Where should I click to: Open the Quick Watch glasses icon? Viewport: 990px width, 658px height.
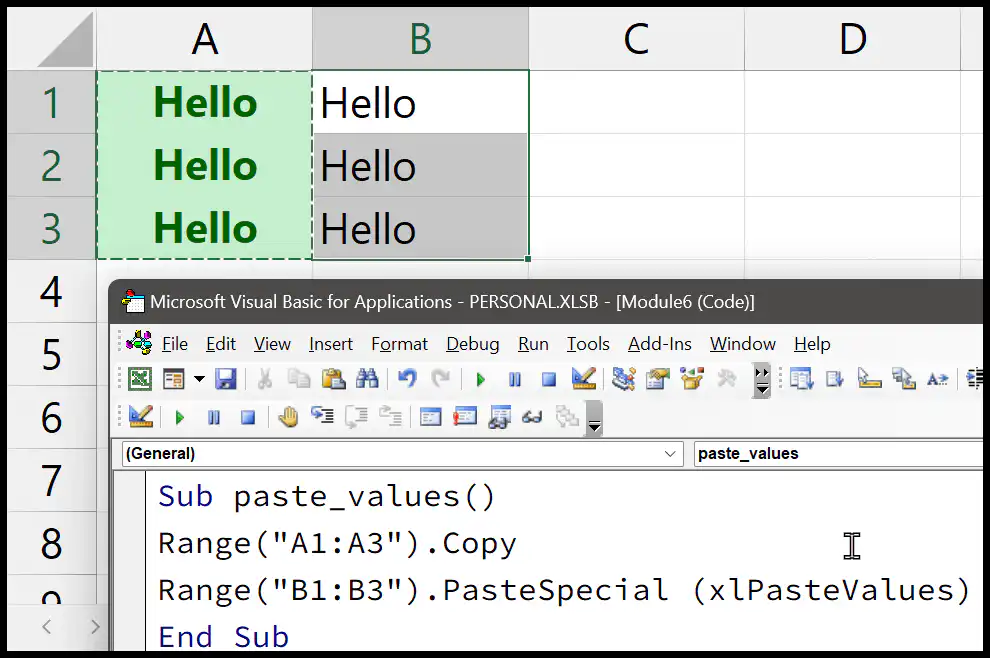click(x=532, y=417)
